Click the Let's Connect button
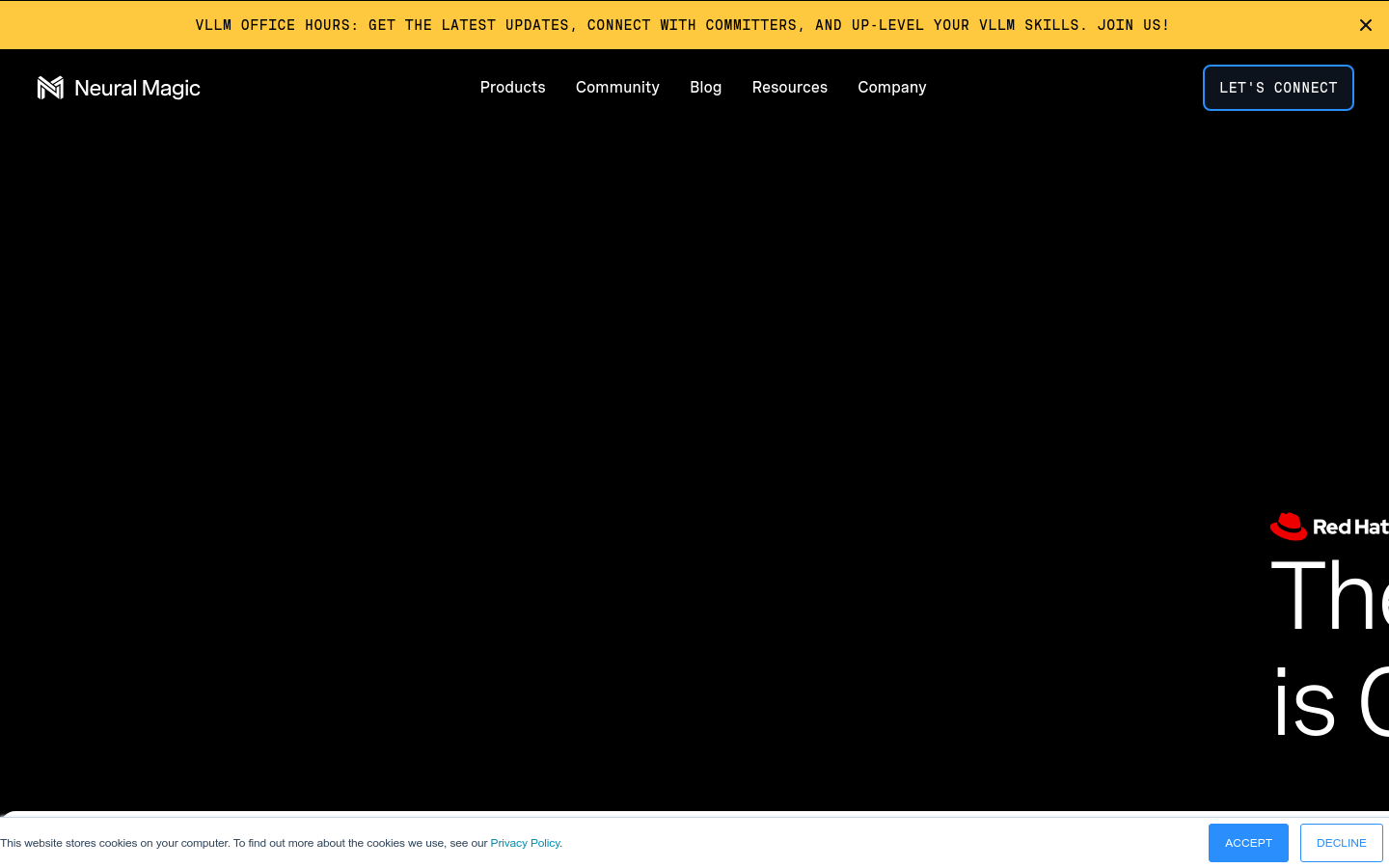The height and width of the screenshot is (868, 1389). (x=1278, y=88)
